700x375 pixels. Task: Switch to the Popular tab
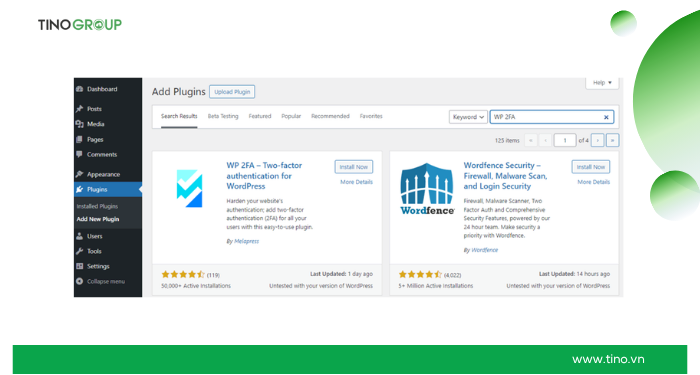[x=291, y=117]
